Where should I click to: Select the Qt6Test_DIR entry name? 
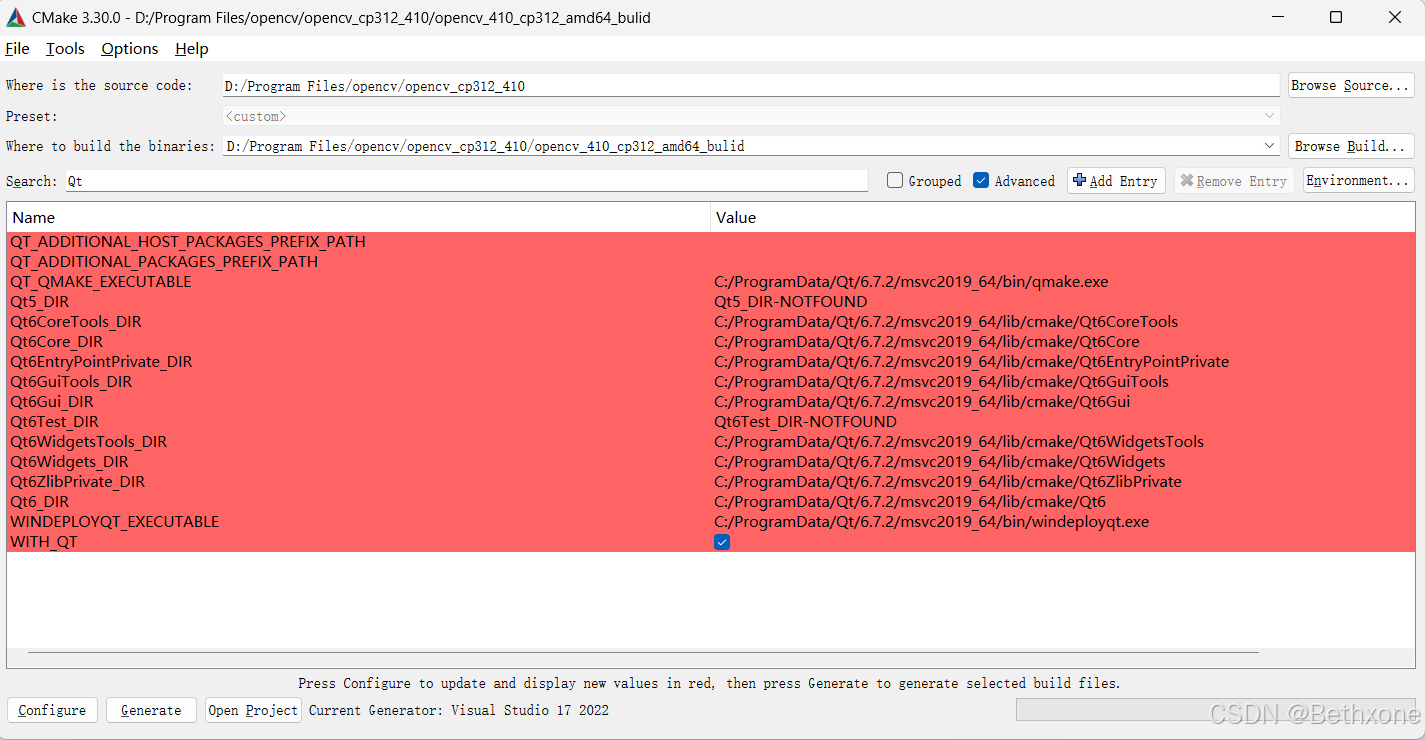(x=54, y=422)
